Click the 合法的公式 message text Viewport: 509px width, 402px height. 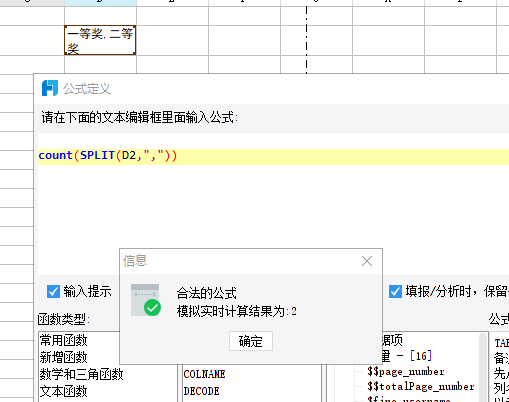click(206, 293)
